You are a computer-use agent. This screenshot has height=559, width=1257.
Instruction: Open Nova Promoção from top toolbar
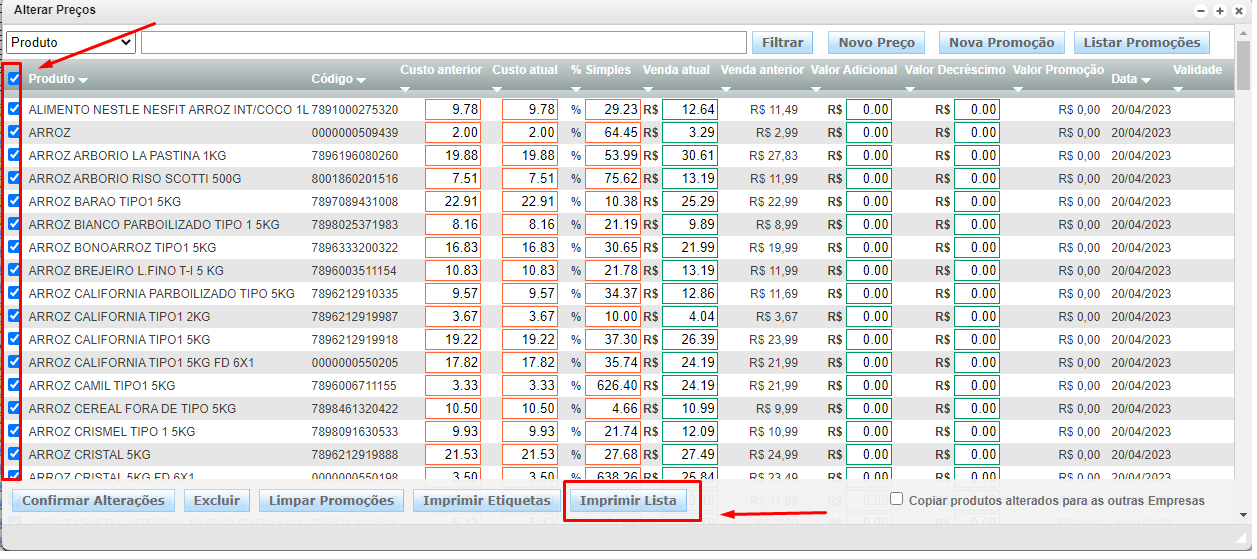coord(1001,42)
